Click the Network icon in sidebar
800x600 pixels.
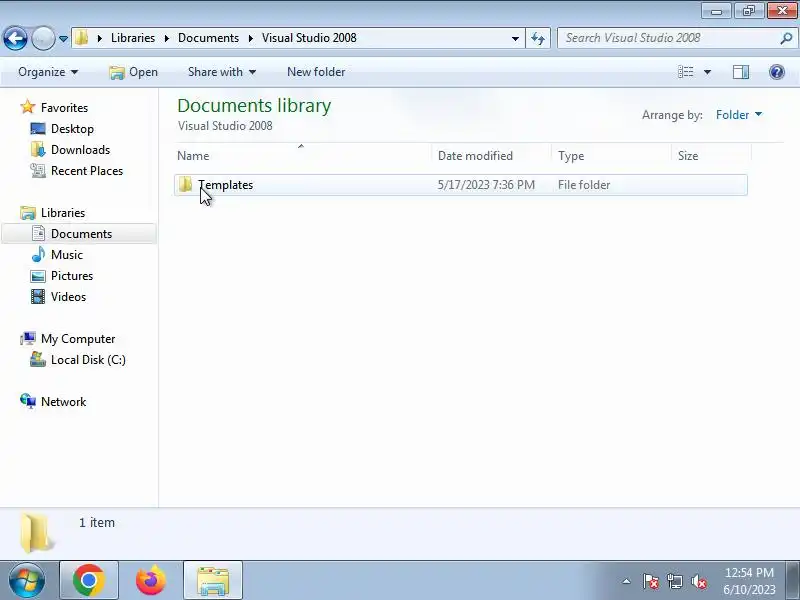point(28,402)
